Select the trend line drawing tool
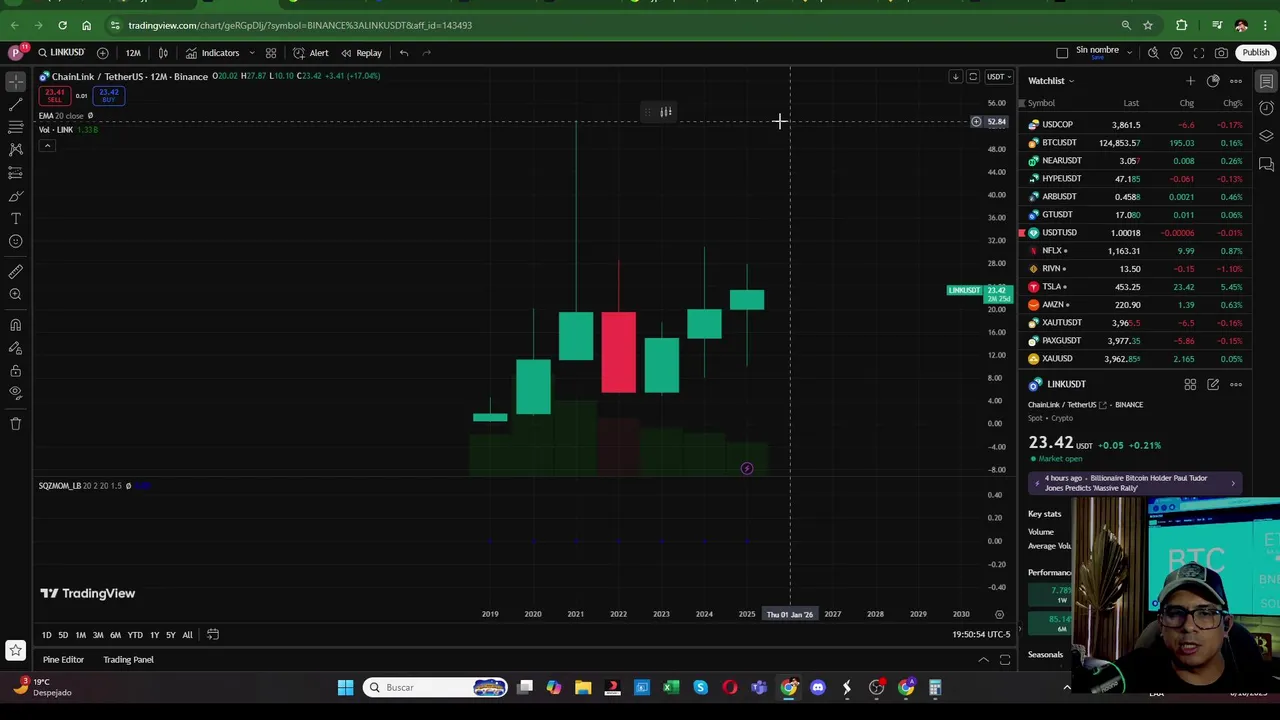This screenshot has width=1280, height=720. (x=15, y=104)
